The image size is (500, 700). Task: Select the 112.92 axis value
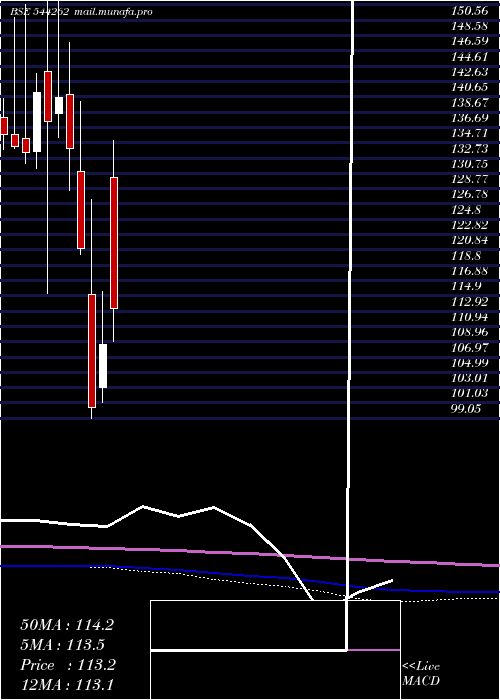point(470,301)
